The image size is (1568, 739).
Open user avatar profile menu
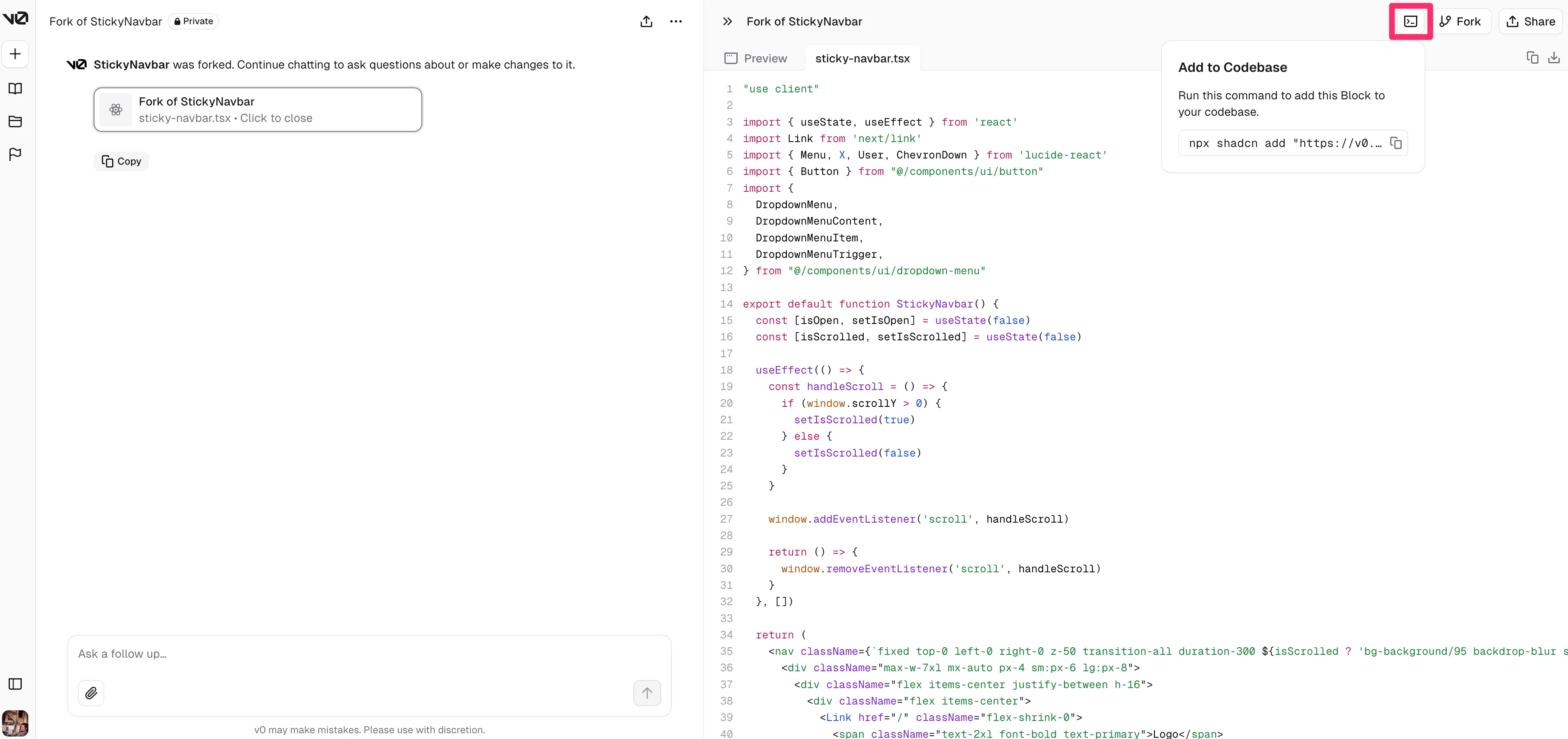[15, 723]
